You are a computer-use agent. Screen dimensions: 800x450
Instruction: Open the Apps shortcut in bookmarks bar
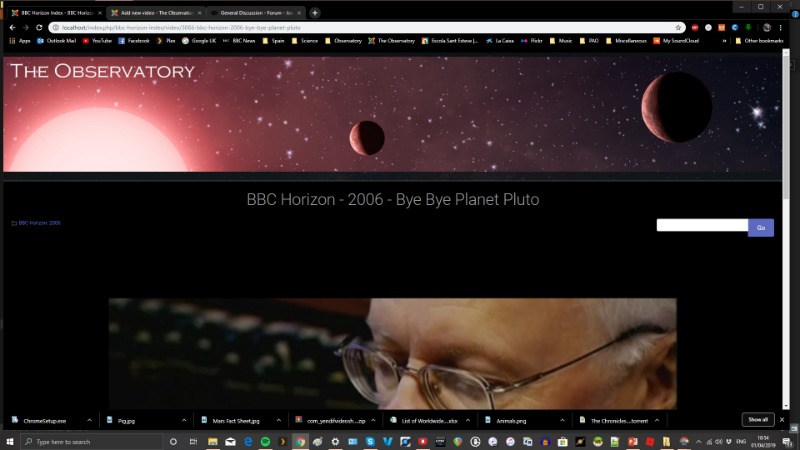point(20,41)
